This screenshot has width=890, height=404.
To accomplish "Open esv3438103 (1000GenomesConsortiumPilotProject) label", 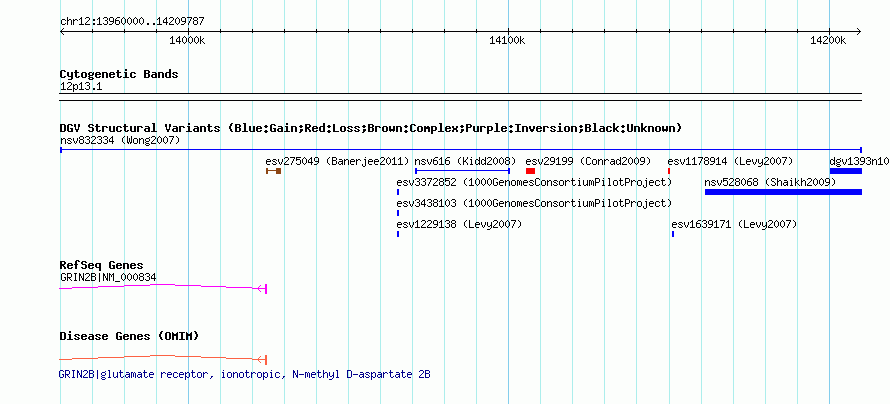I will (x=534, y=203).
